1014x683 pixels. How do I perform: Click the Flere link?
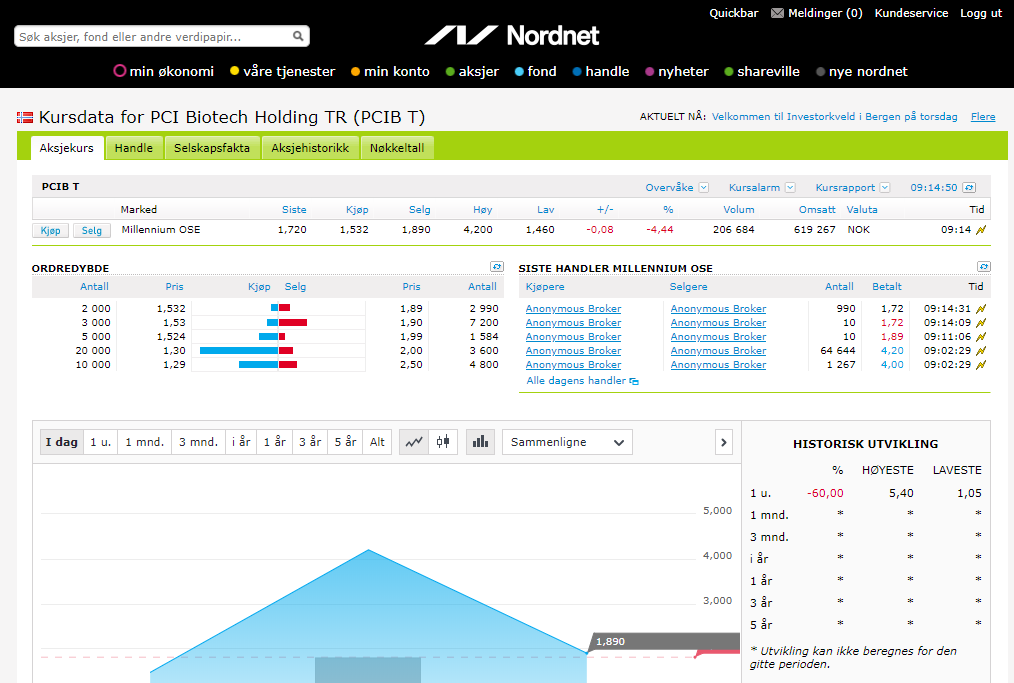click(983, 116)
